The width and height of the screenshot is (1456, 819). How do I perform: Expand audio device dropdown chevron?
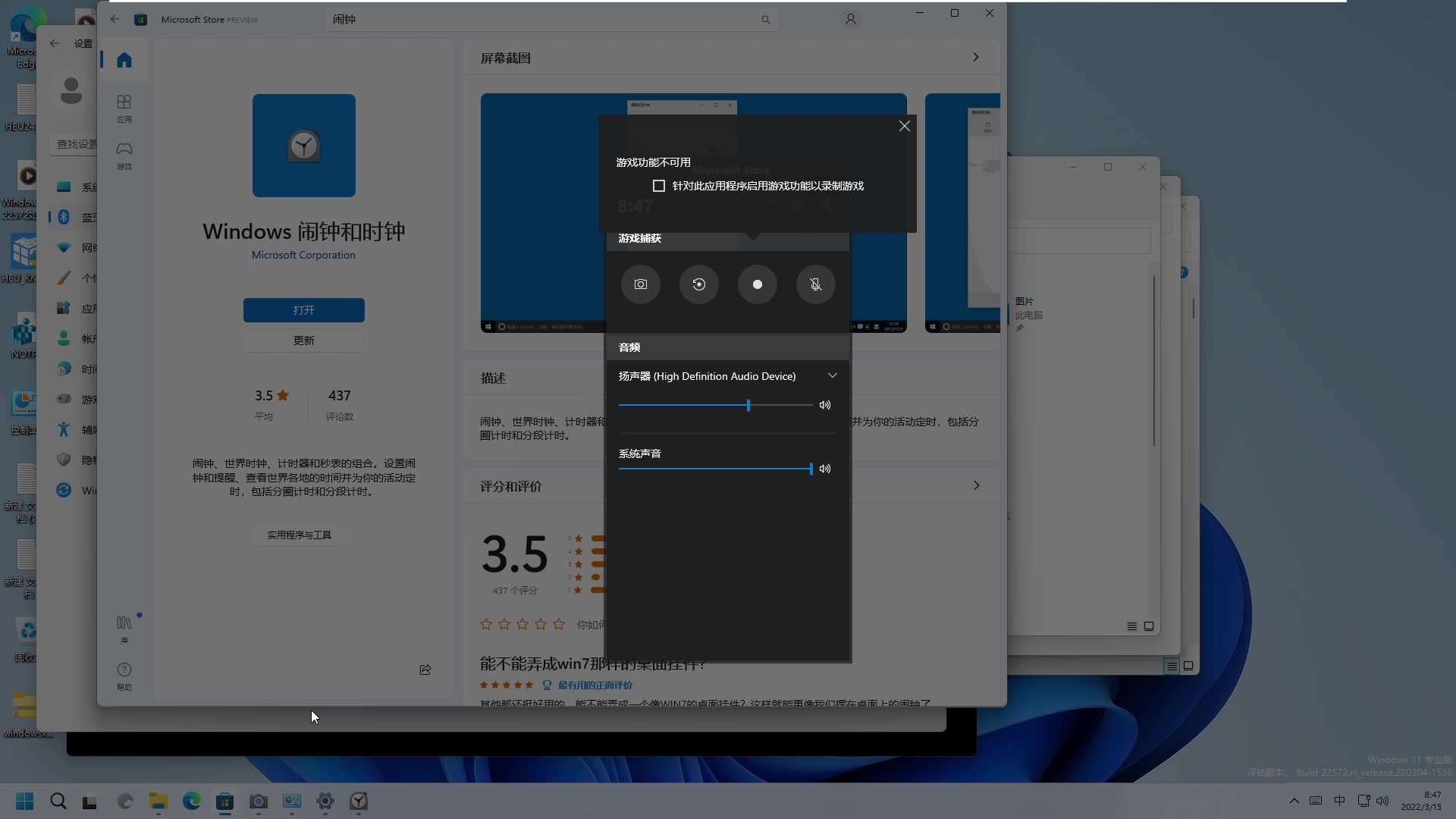coord(832,376)
